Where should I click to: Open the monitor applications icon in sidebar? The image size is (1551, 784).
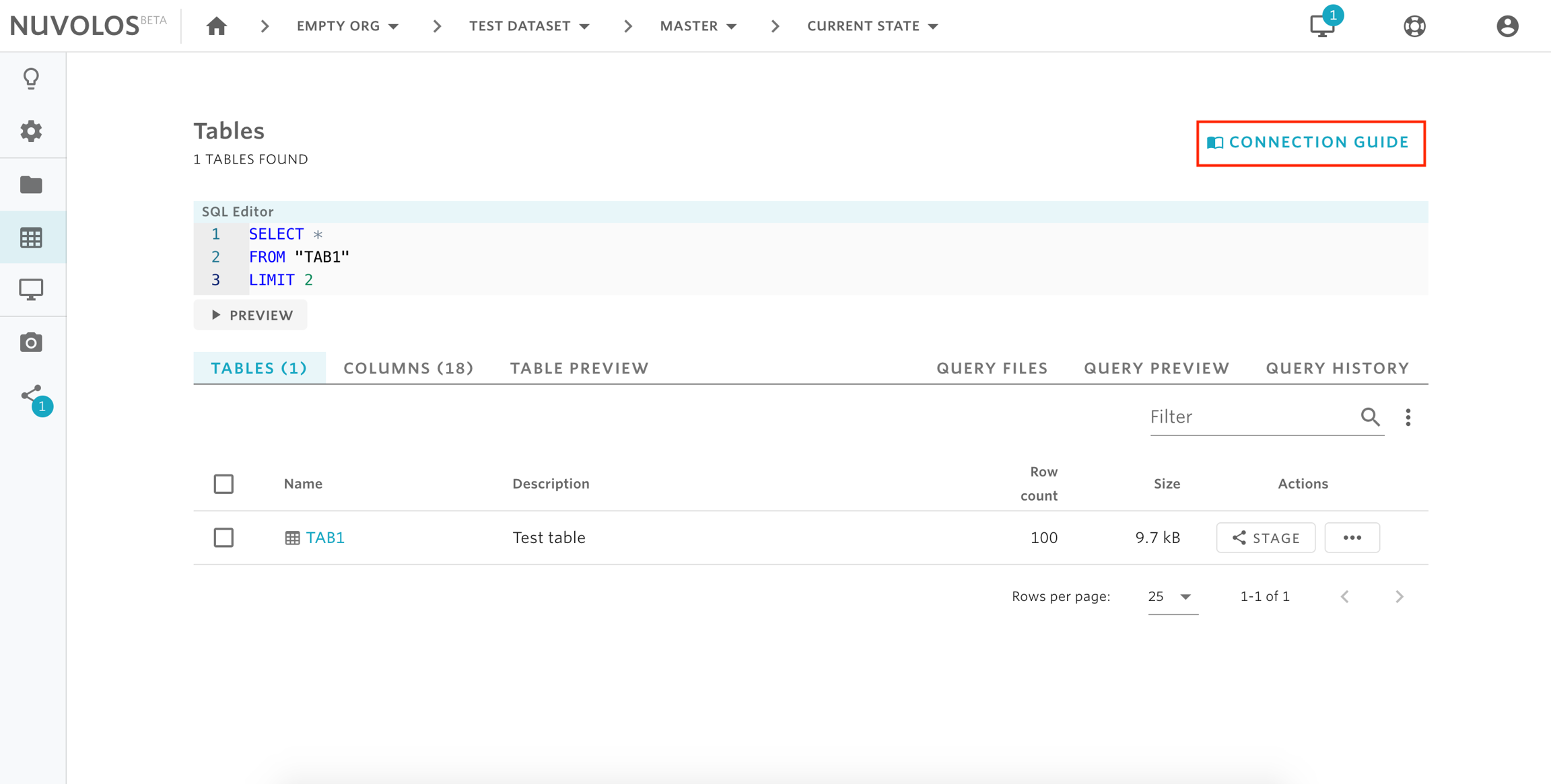[31, 289]
